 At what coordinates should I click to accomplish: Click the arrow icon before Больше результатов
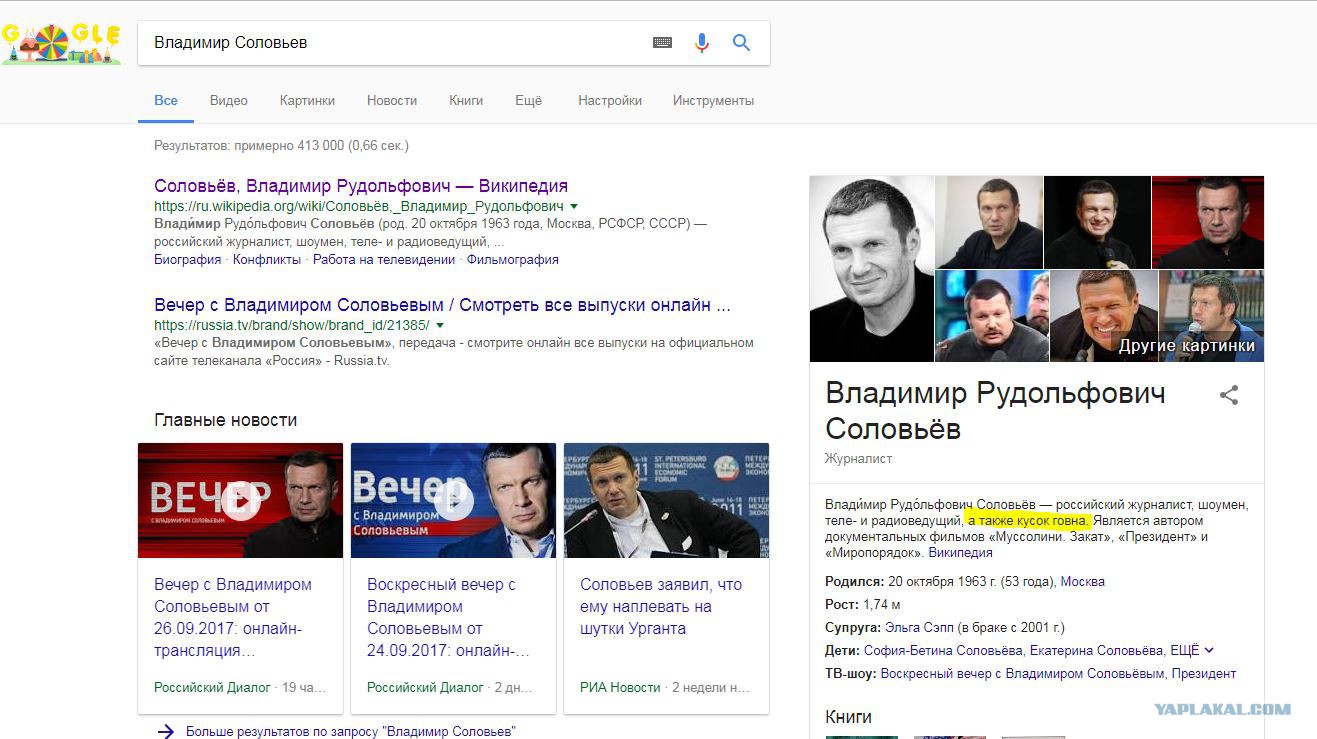(165, 731)
